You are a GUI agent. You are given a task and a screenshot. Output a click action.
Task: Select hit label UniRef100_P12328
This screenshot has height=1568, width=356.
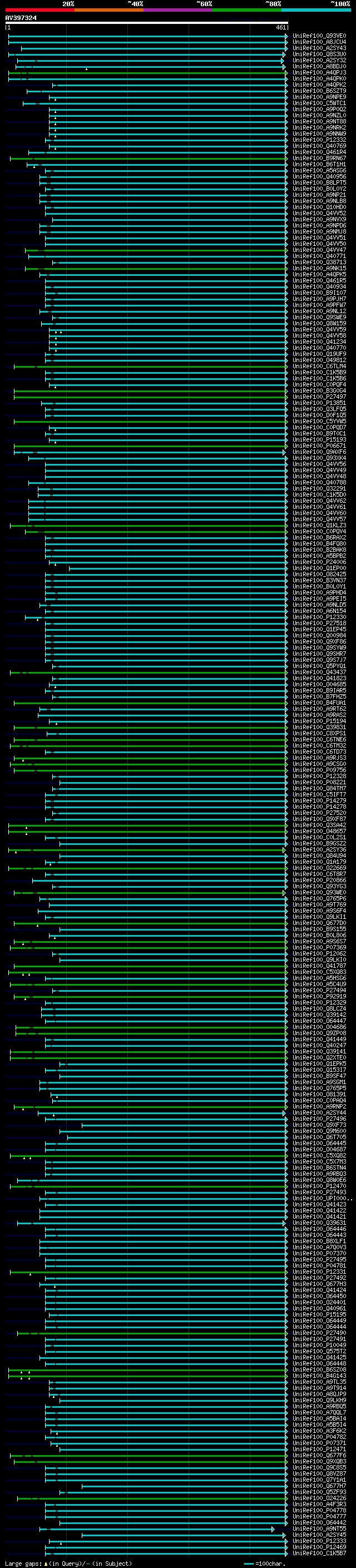coord(319,776)
